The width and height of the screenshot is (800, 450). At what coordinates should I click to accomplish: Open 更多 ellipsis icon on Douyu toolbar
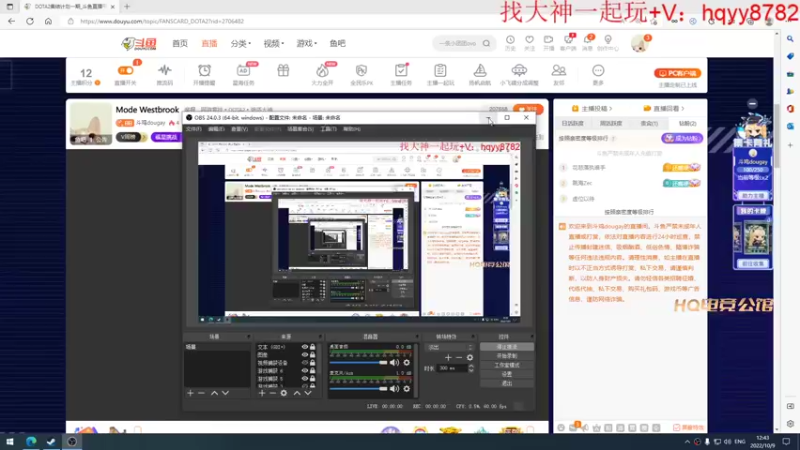pyautogui.click(x=598, y=70)
